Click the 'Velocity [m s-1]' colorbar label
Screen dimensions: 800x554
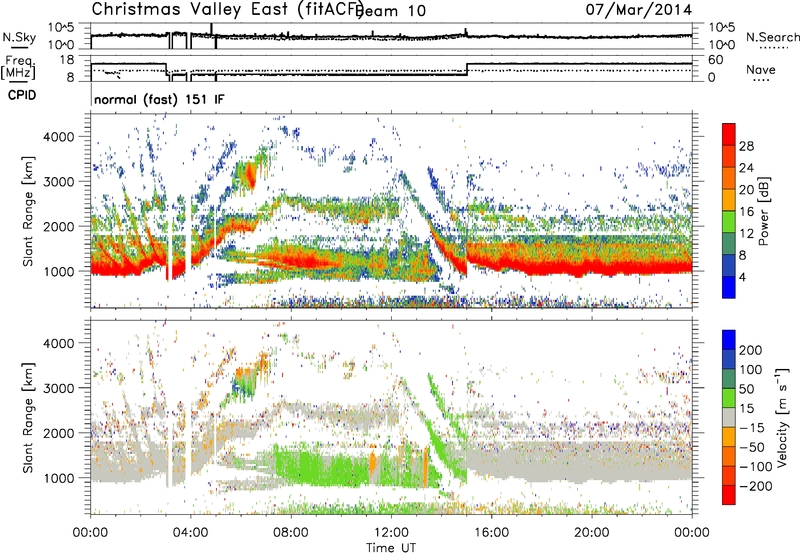pyautogui.click(x=781, y=418)
